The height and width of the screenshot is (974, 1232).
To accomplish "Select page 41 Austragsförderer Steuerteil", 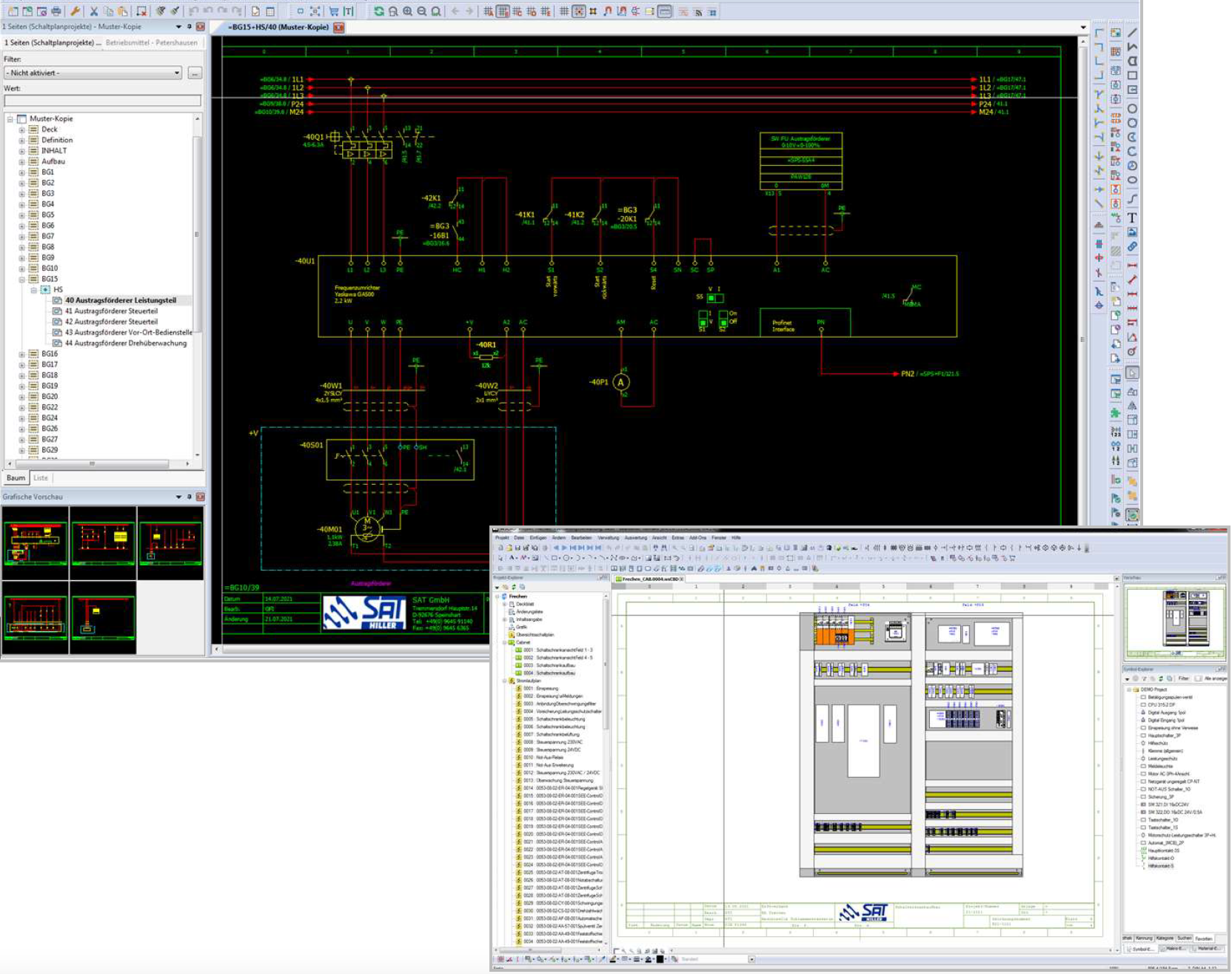I will tap(111, 312).
